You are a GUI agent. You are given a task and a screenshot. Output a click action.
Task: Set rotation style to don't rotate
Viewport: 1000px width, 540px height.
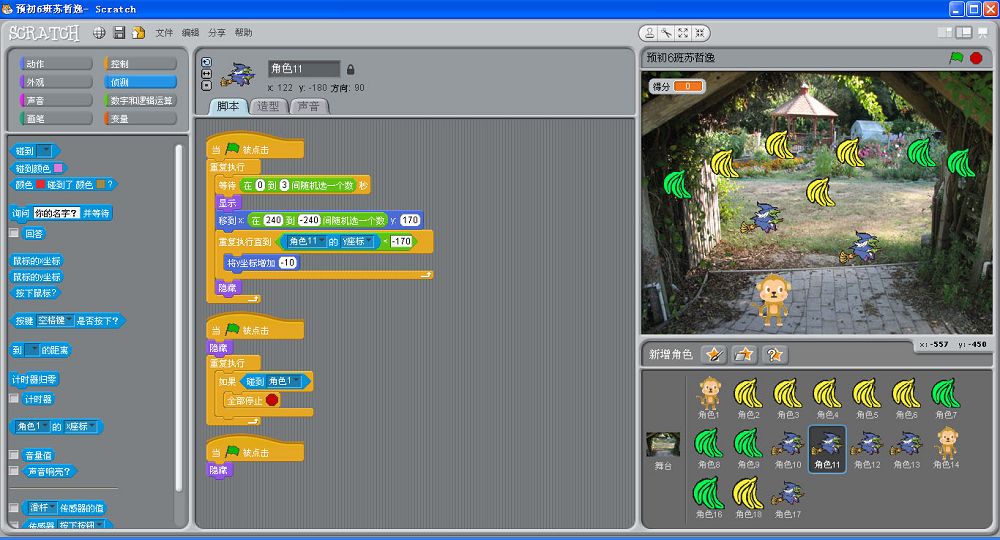[206, 85]
